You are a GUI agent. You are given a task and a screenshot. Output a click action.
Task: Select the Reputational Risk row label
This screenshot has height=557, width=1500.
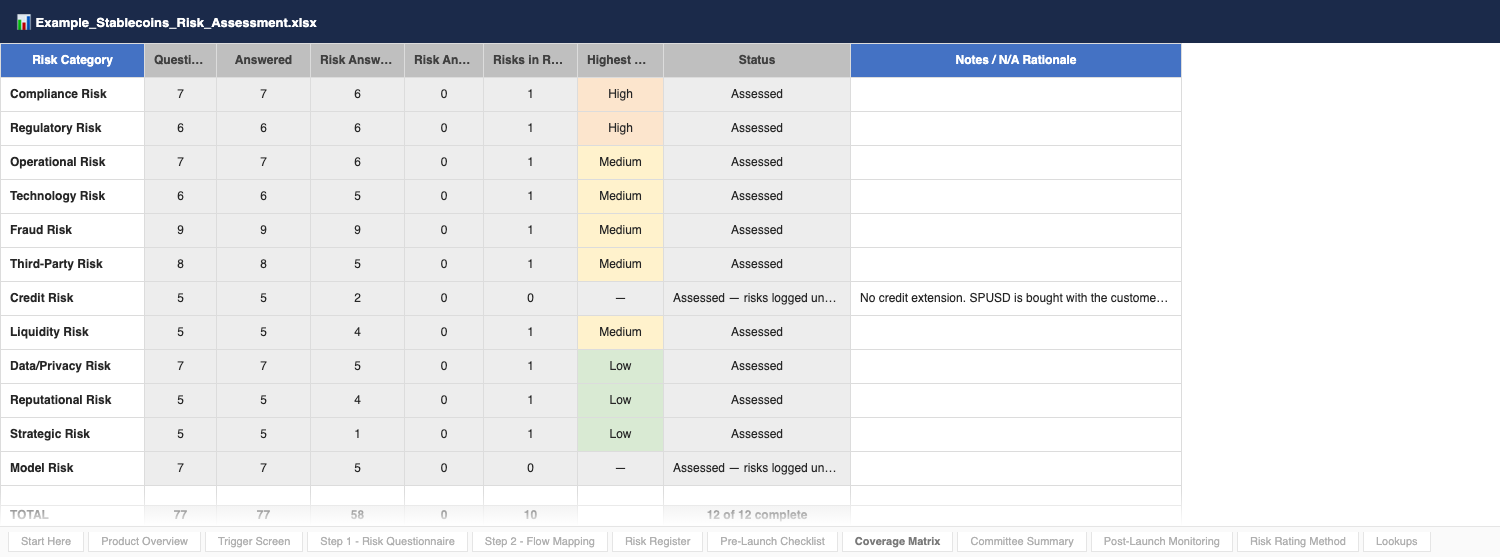click(73, 400)
